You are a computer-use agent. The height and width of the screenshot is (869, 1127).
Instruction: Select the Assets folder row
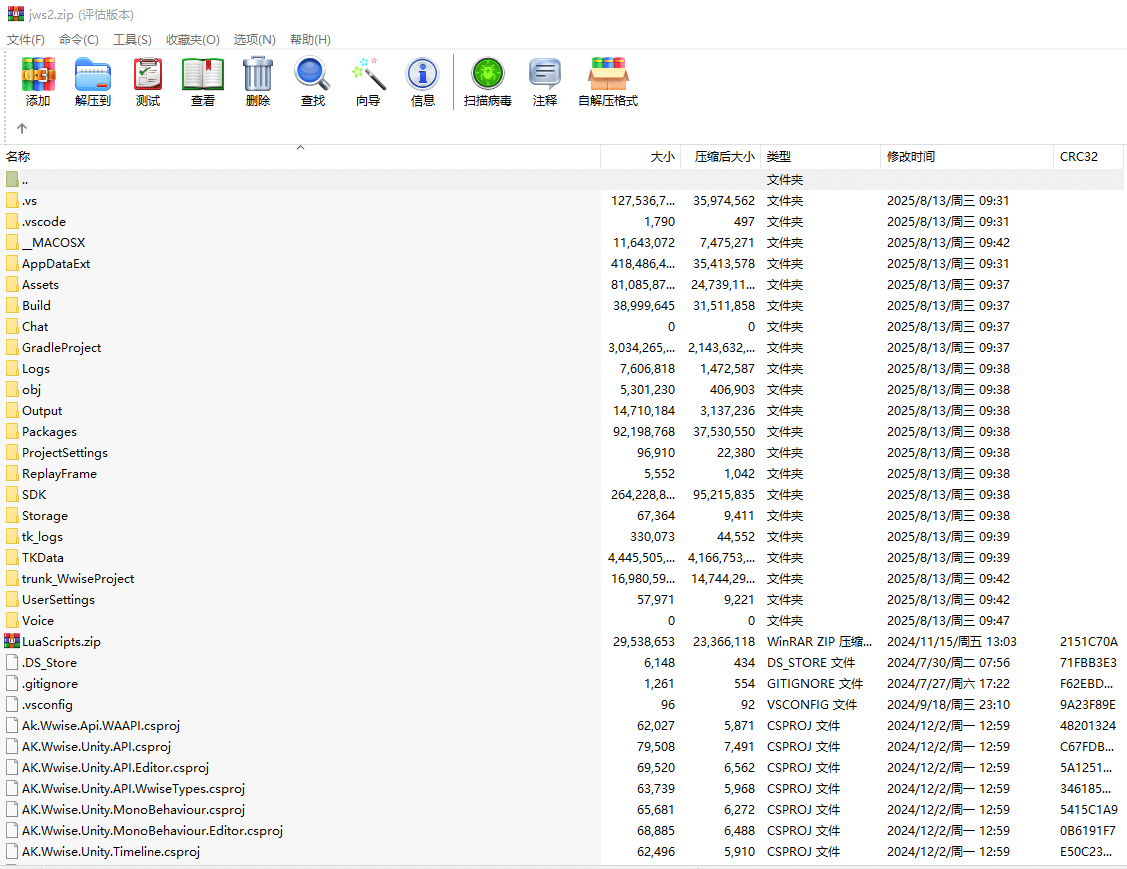[x=41, y=285]
